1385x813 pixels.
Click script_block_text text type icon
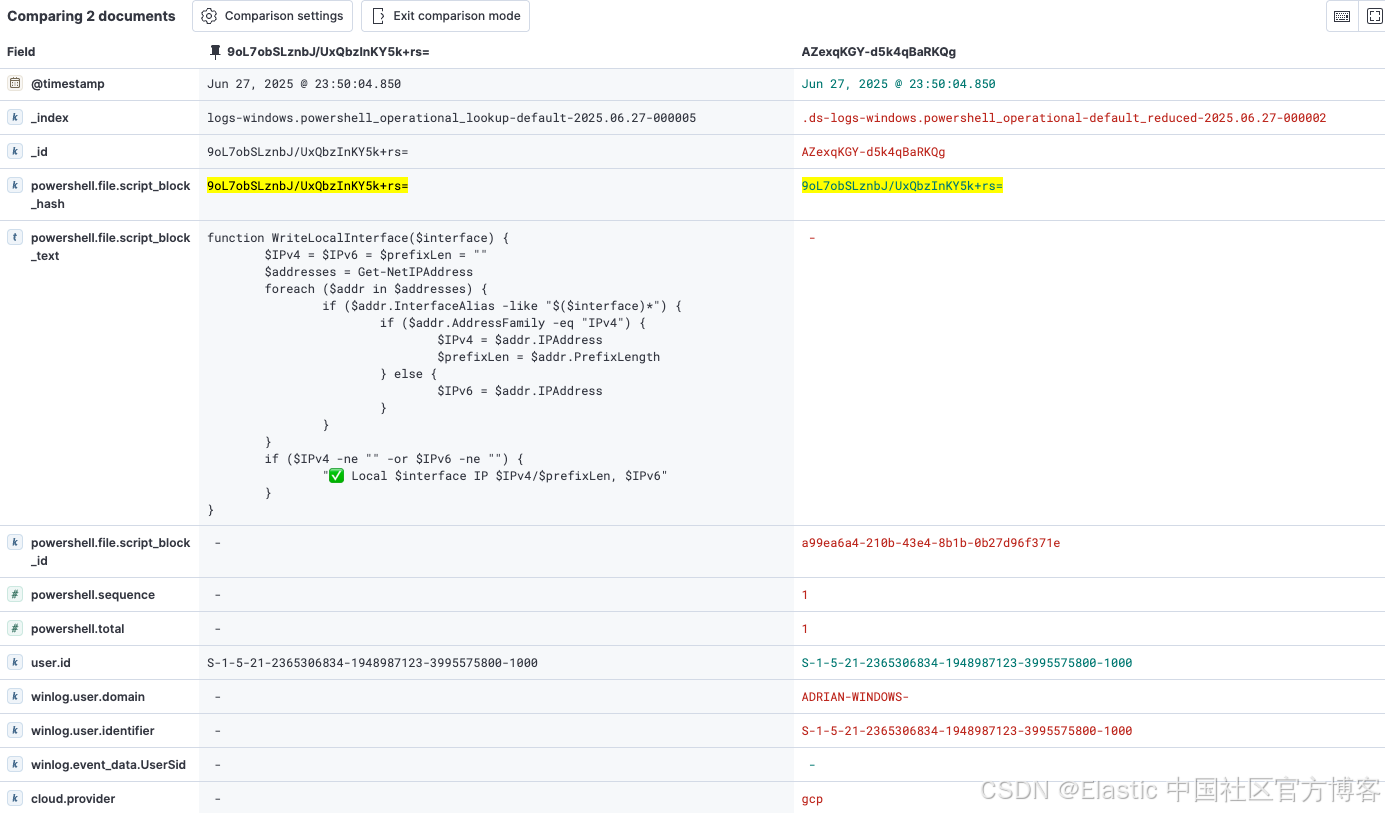pyautogui.click(x=15, y=237)
